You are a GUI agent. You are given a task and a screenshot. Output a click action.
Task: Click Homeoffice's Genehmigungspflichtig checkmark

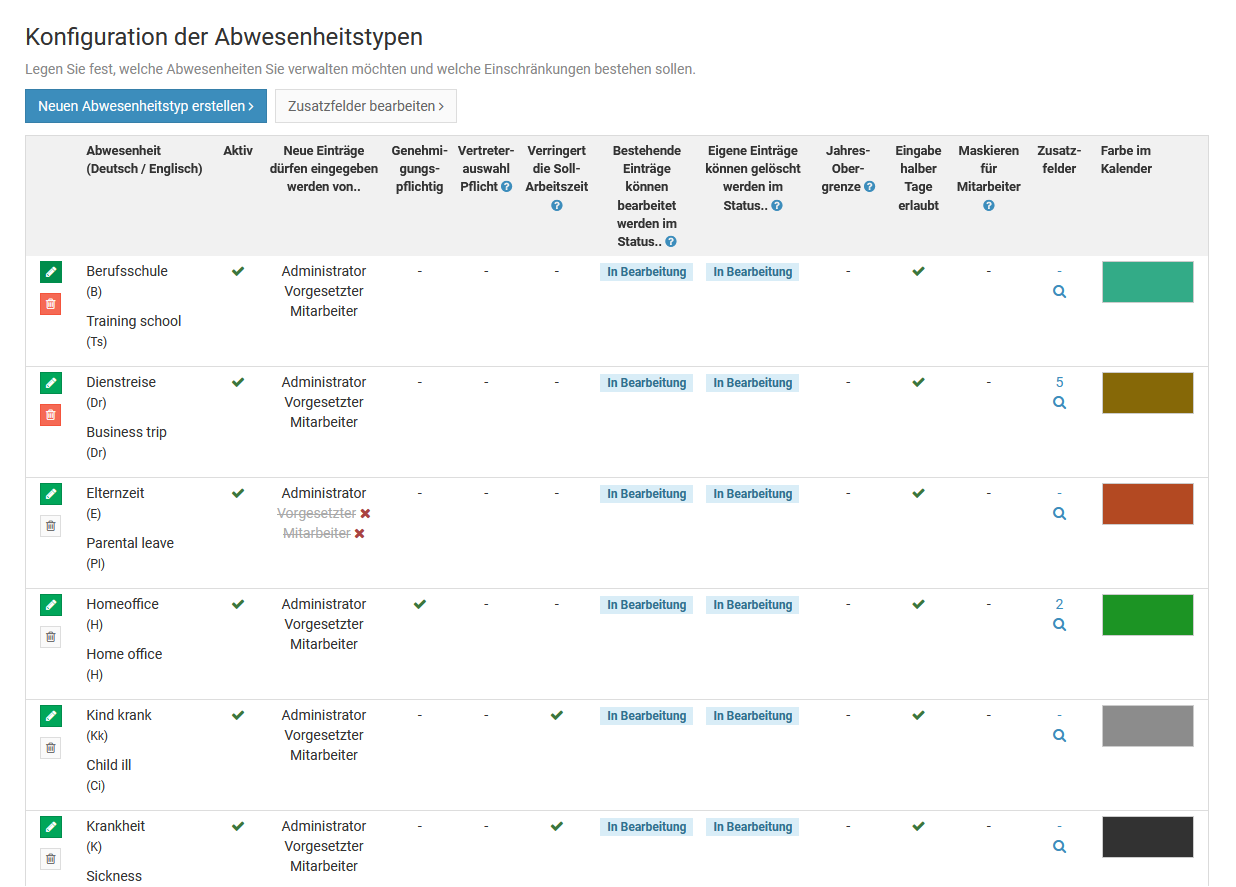click(420, 604)
